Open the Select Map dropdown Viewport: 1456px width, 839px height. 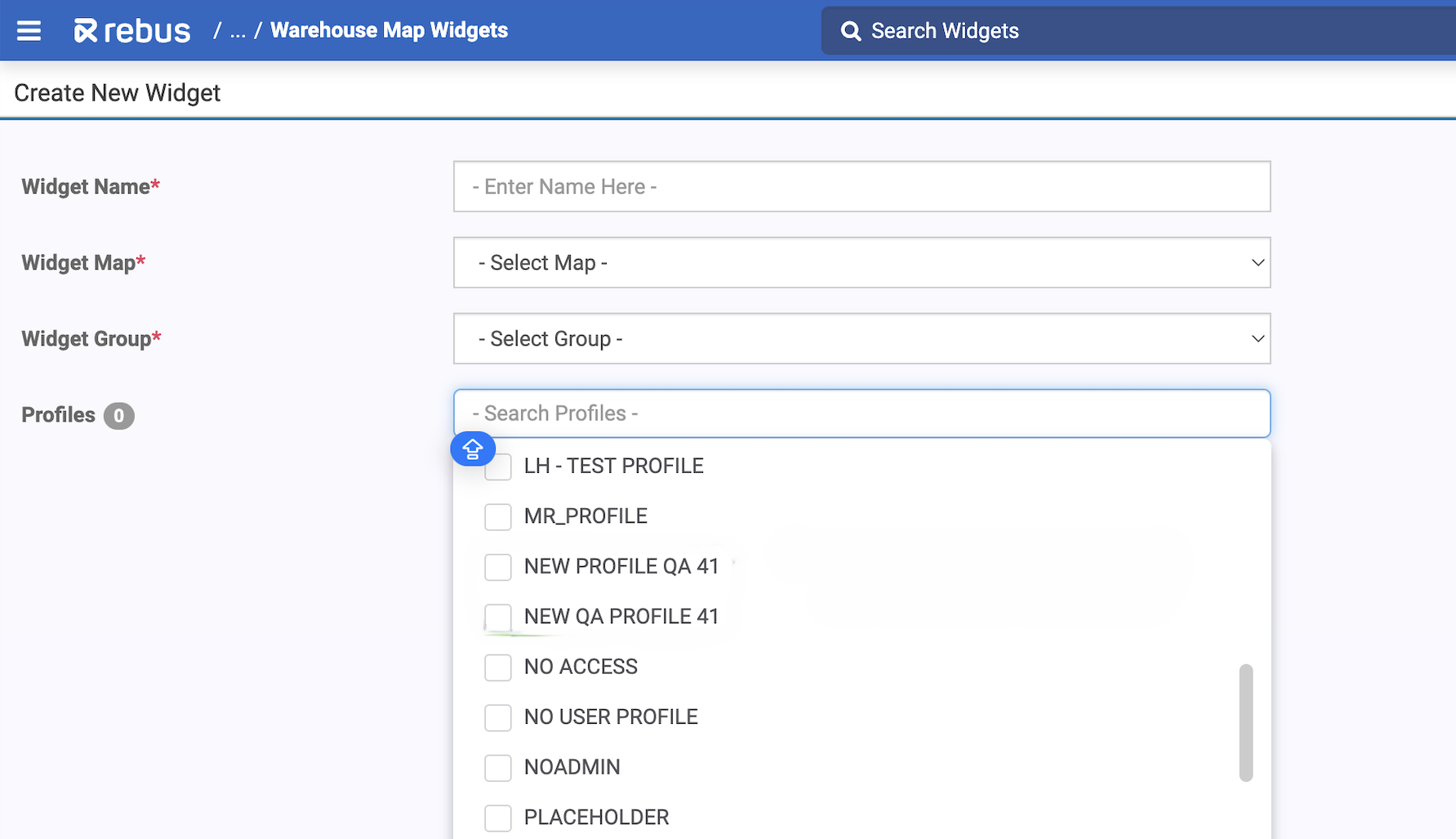(862, 262)
